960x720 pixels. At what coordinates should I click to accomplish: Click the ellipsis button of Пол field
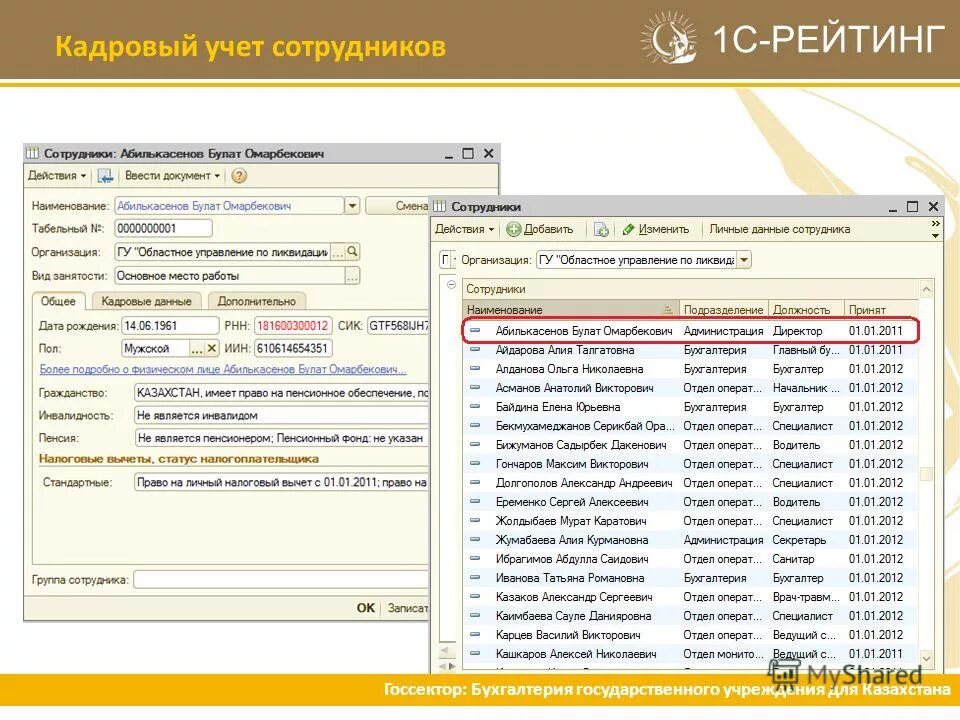[197, 348]
